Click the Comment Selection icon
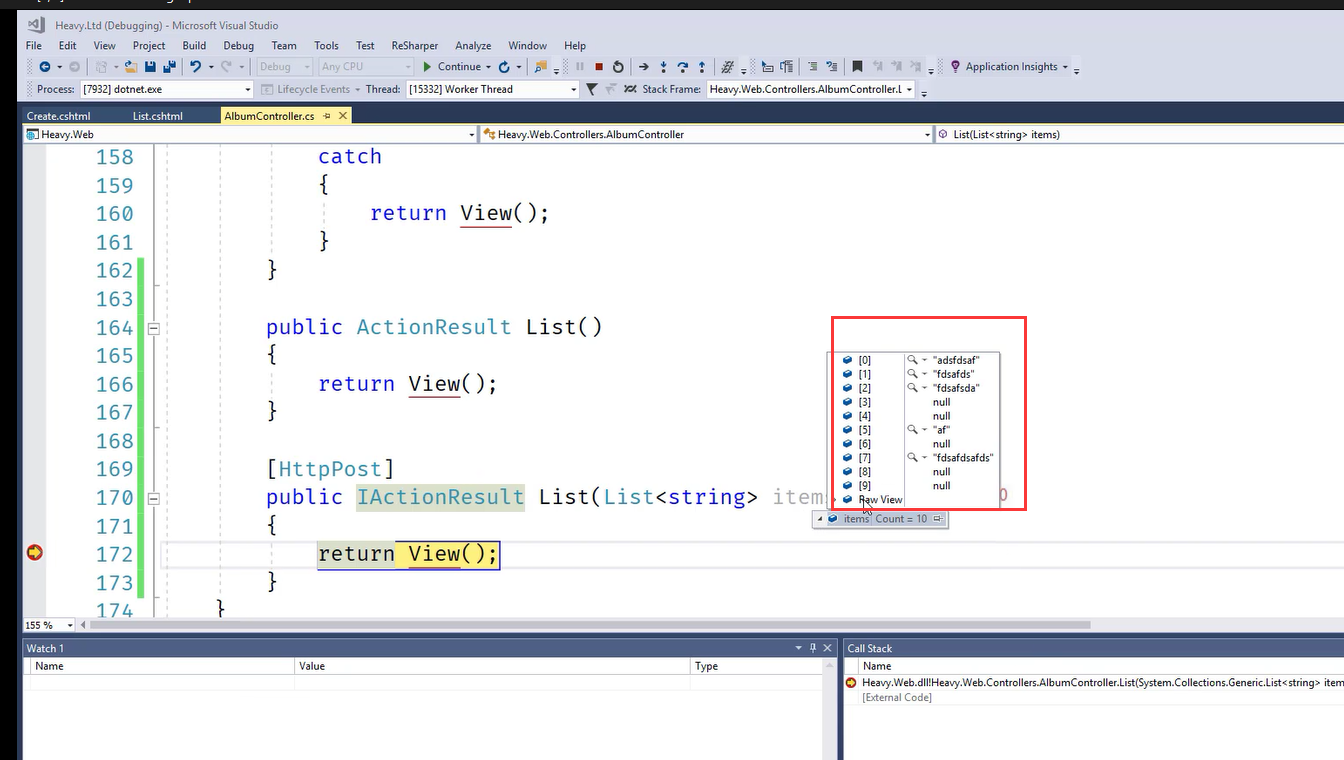Viewport: 1344px width, 760px height. [812, 67]
